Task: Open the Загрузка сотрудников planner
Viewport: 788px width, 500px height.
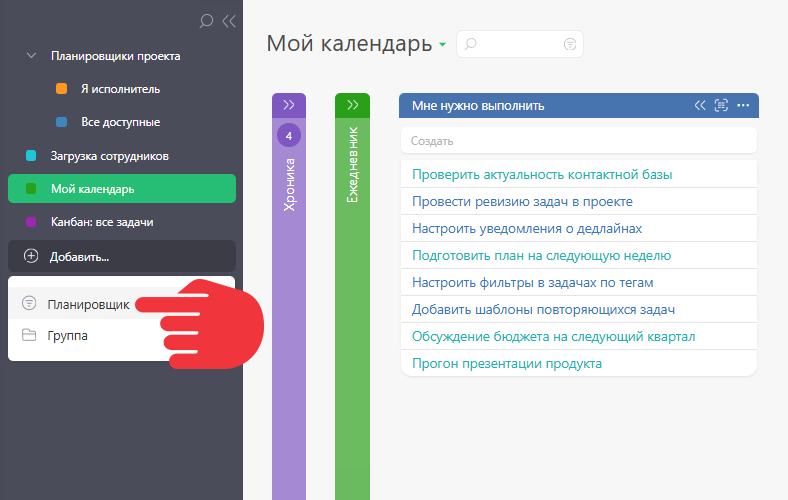Action: [x=110, y=156]
